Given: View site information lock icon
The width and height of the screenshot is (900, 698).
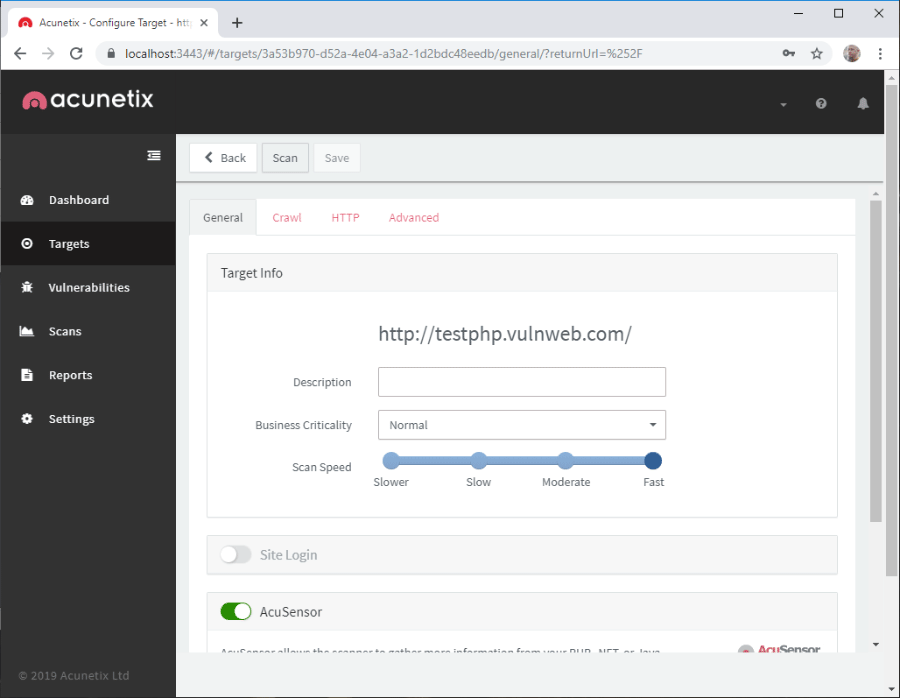Looking at the screenshot, I should tap(111, 53).
